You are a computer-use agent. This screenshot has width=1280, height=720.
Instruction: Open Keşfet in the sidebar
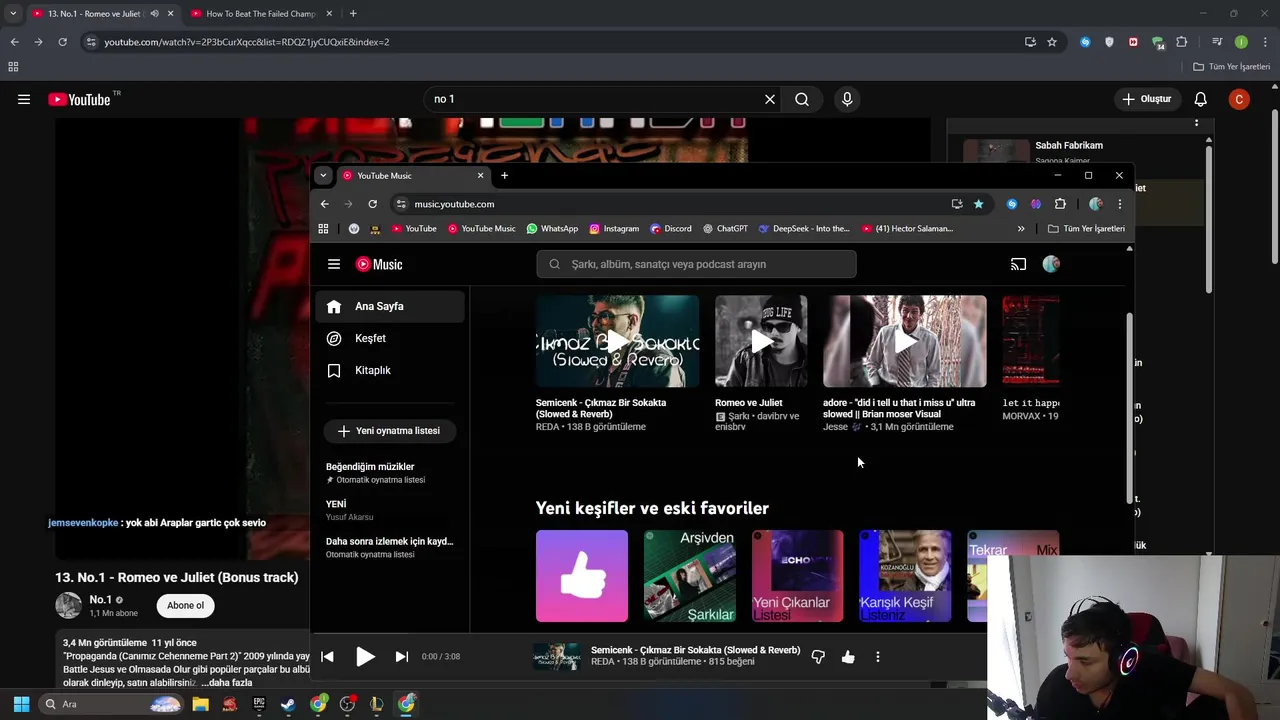[390, 338]
